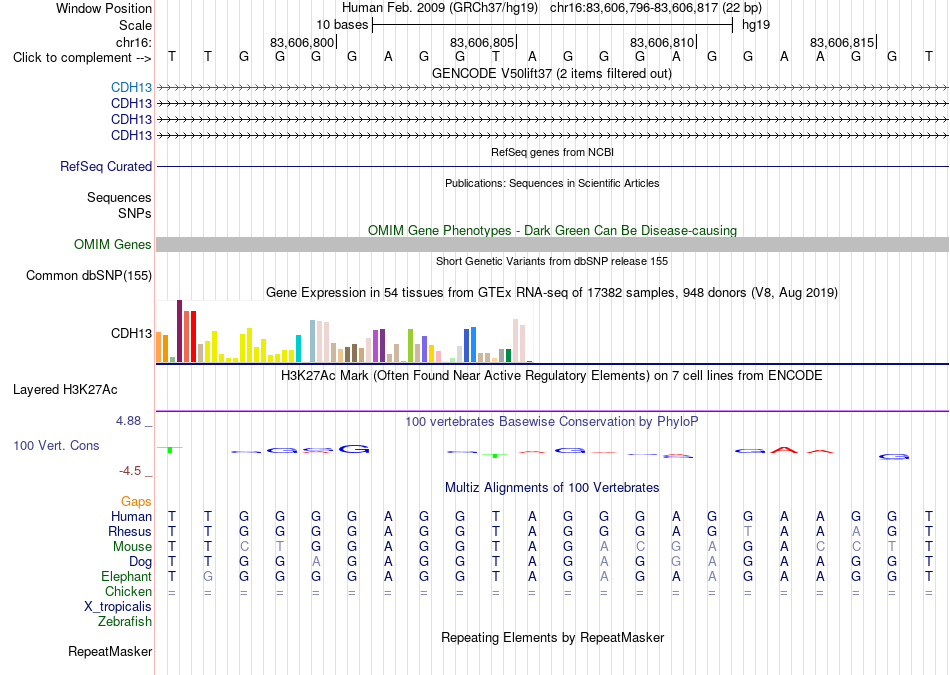Click the CDH13 label beside the GTEx bar chart
This screenshot has height=675, width=950.
tap(131, 333)
